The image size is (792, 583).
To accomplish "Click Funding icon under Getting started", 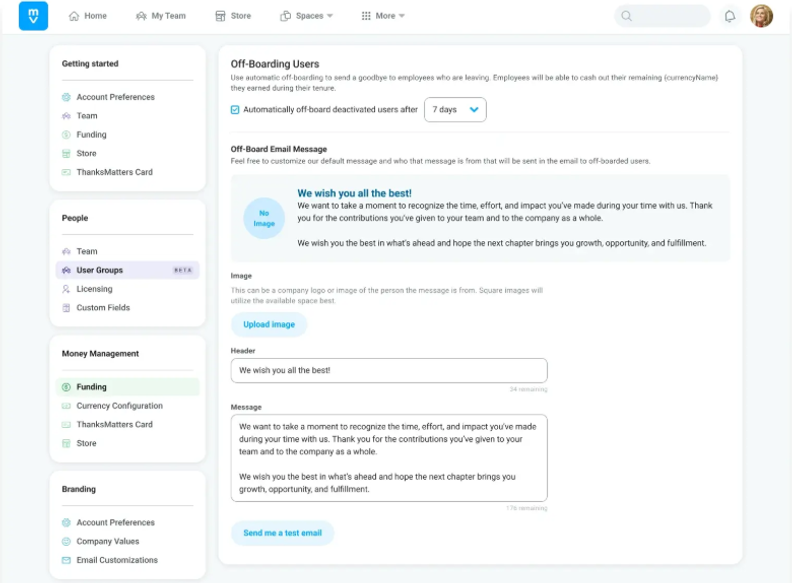I will pos(66,134).
